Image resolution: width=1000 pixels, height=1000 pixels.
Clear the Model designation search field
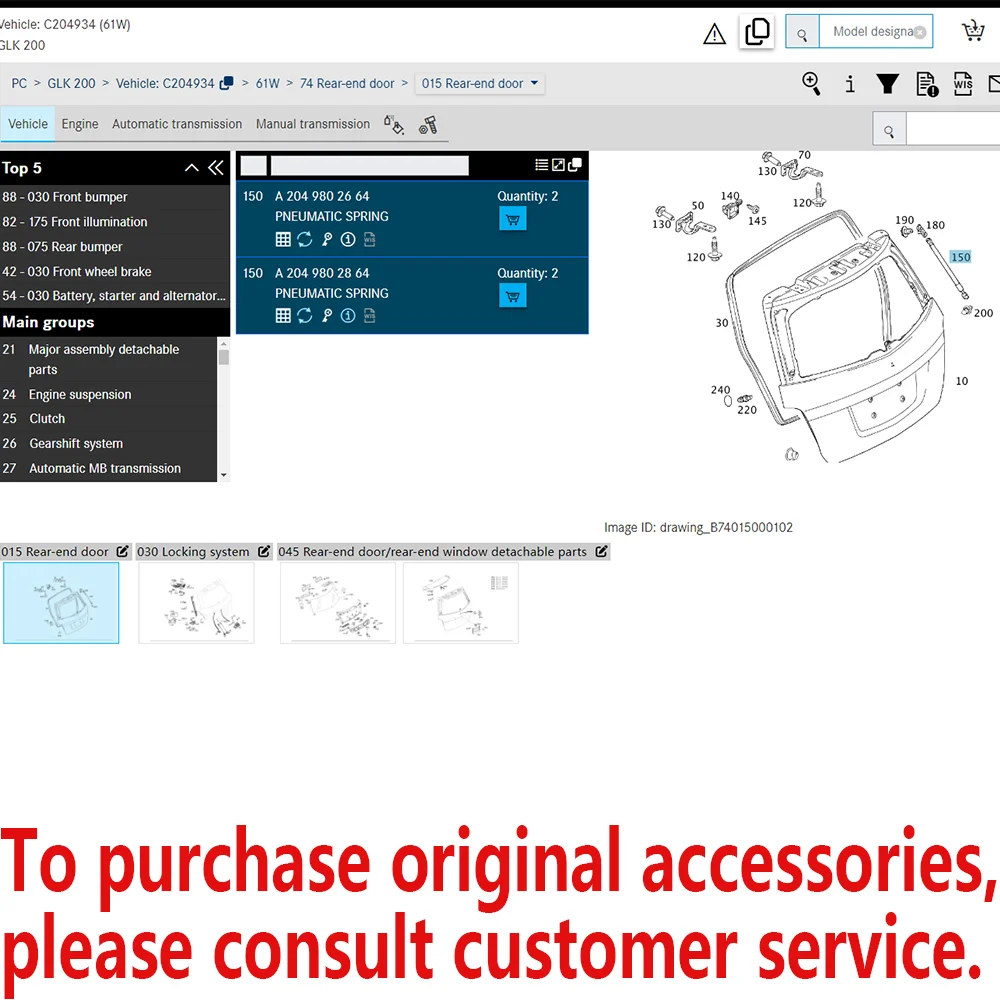tap(920, 33)
